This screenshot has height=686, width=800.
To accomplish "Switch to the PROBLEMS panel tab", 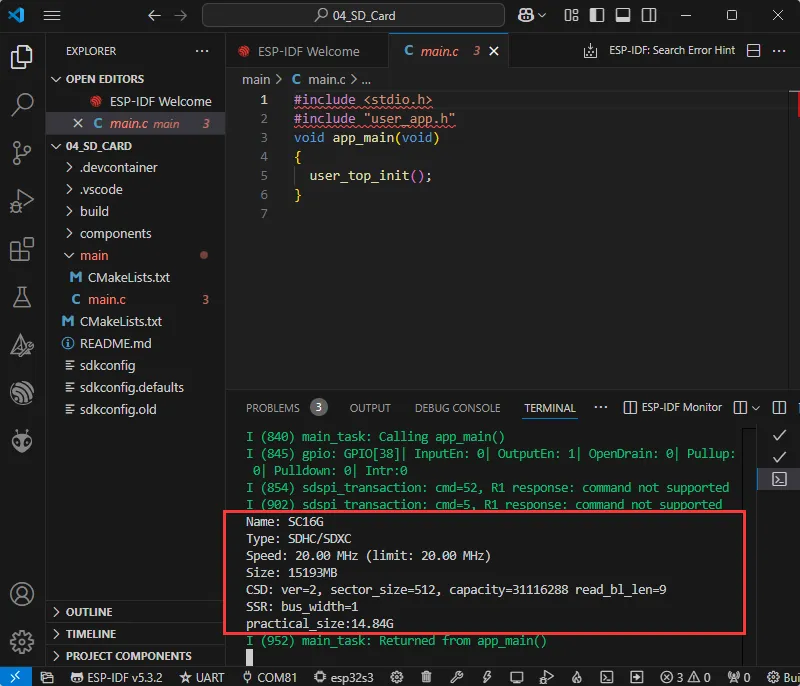I will pyautogui.click(x=273, y=408).
